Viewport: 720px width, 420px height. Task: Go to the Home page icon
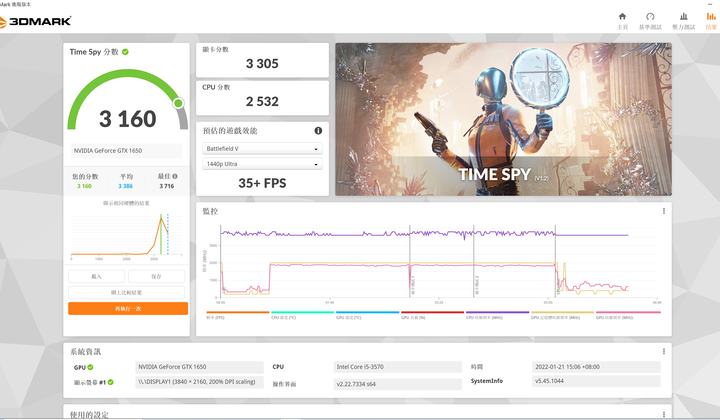point(622,17)
